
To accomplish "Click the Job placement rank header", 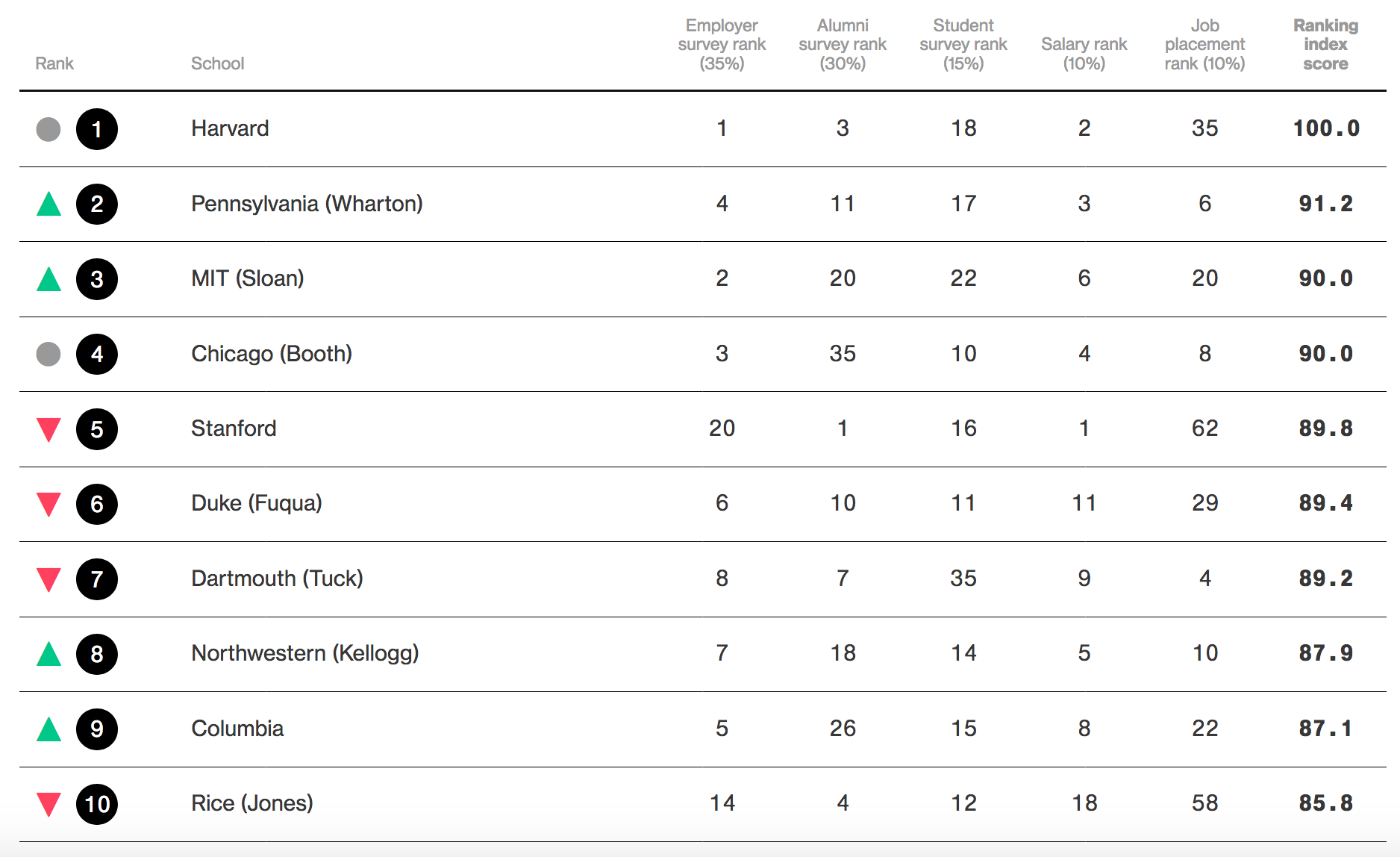I will tap(1204, 45).
